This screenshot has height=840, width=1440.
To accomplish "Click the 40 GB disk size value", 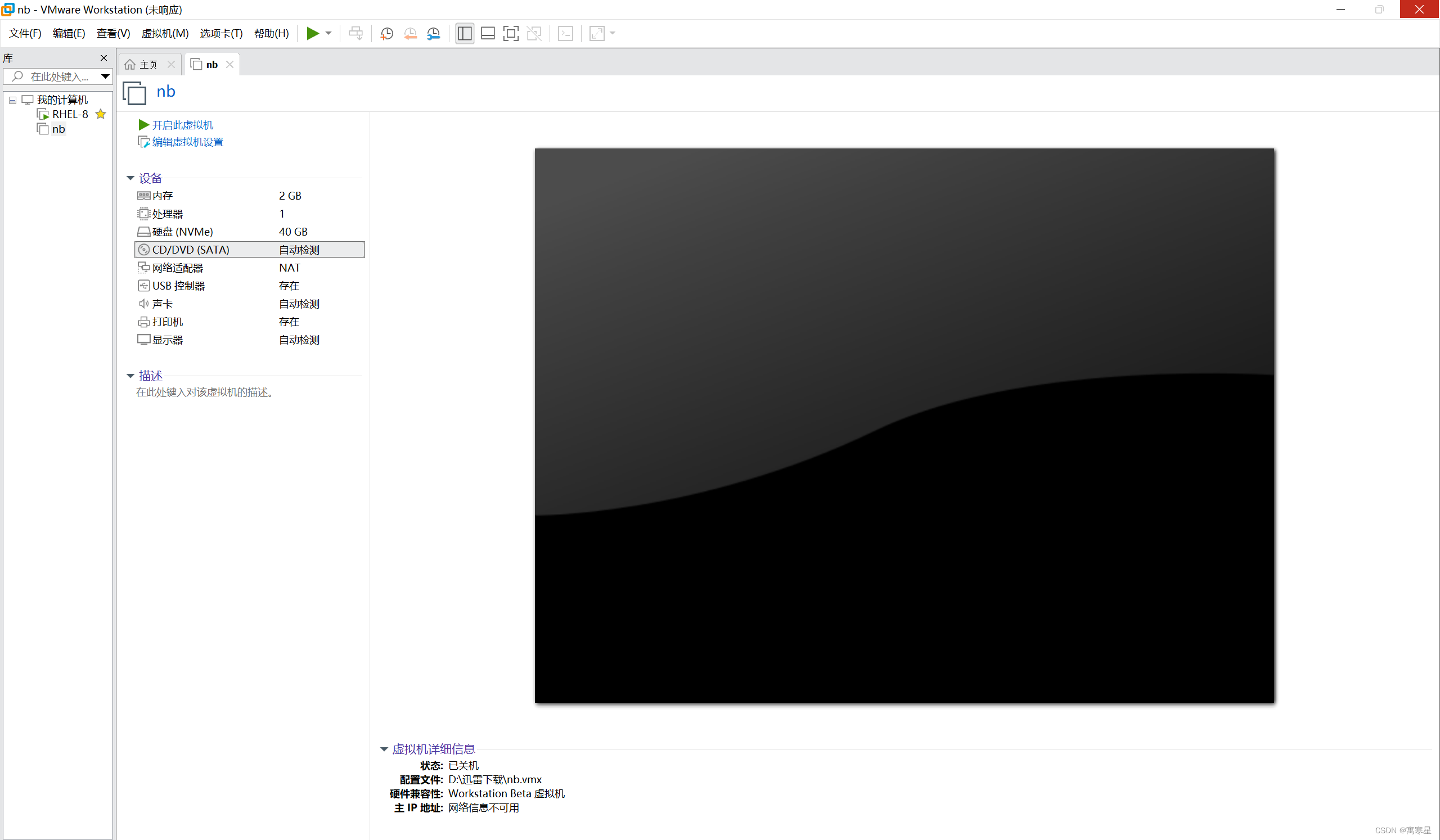I will tap(293, 232).
